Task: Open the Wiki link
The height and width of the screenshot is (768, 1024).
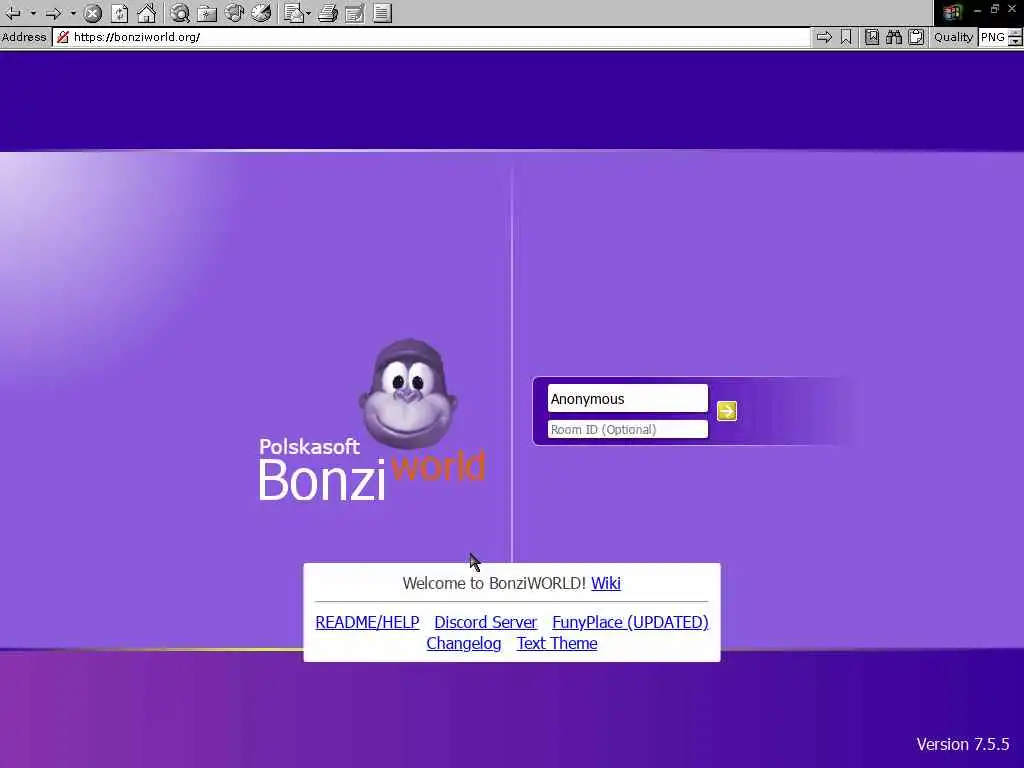Action: tap(606, 583)
